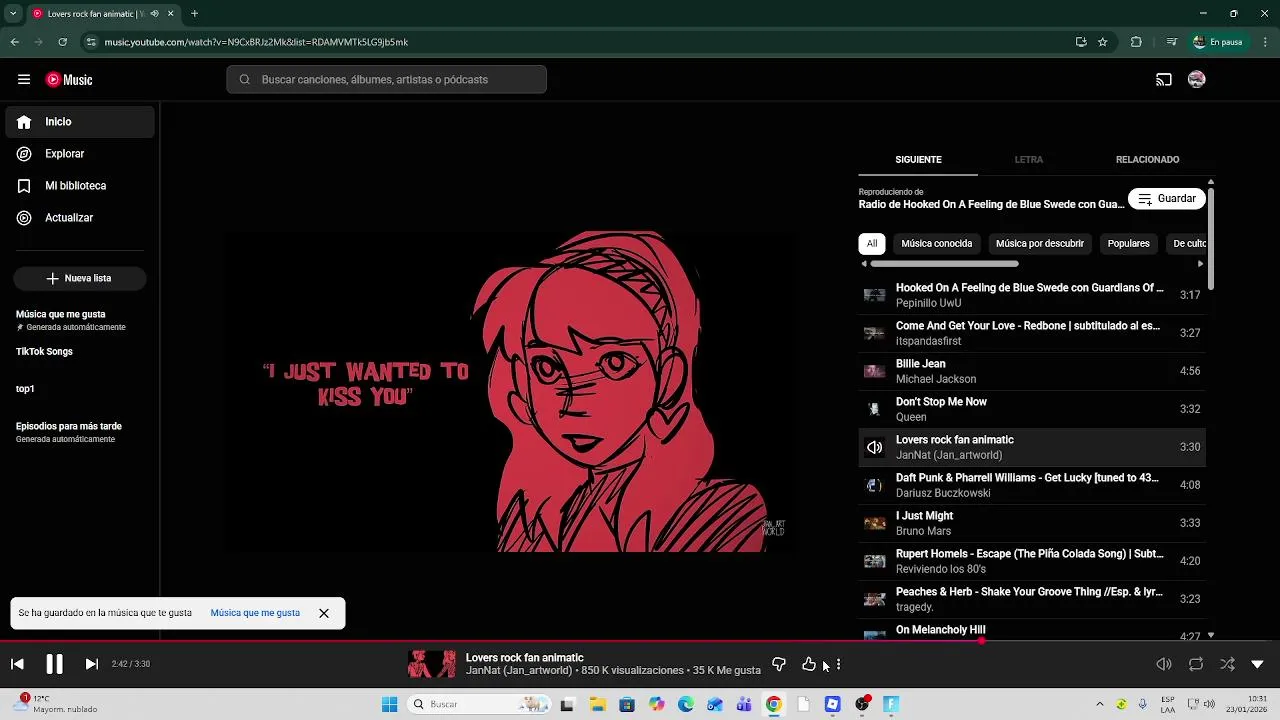Image resolution: width=1280 pixels, height=720 pixels.
Task: Open Chrome extensions puzzle icon
Action: tap(1136, 42)
